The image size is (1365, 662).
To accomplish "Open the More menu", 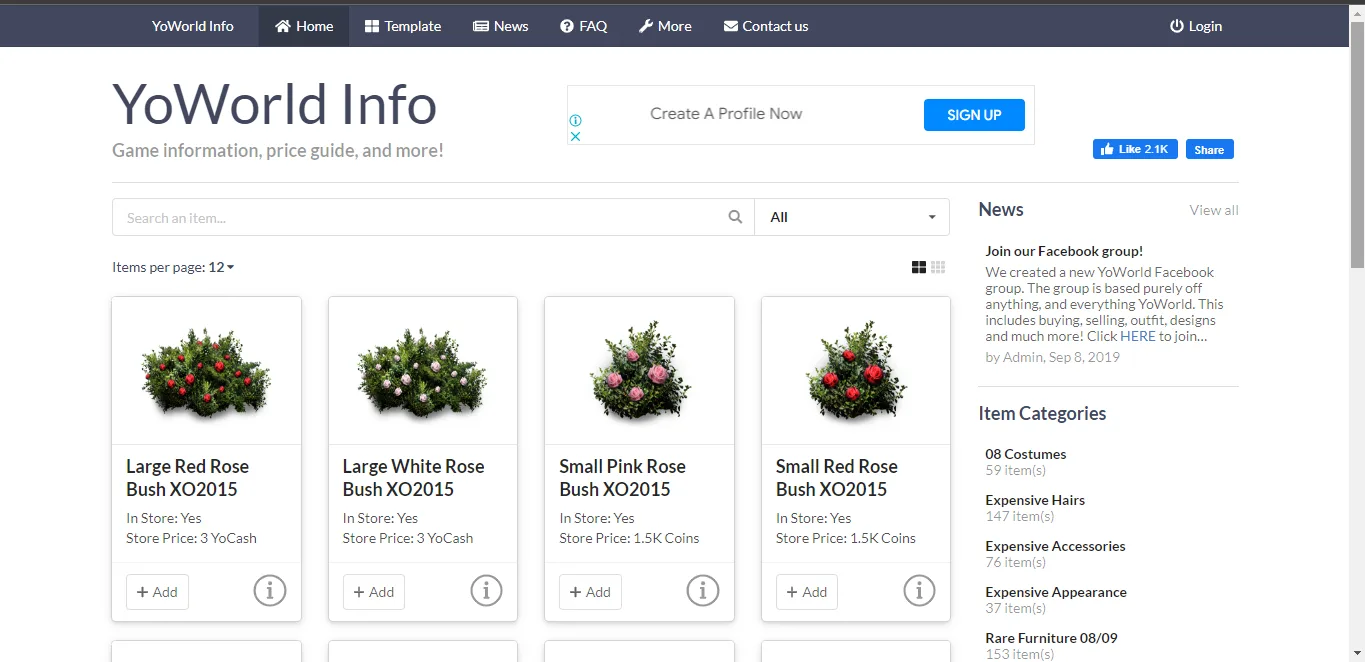I will tap(665, 26).
